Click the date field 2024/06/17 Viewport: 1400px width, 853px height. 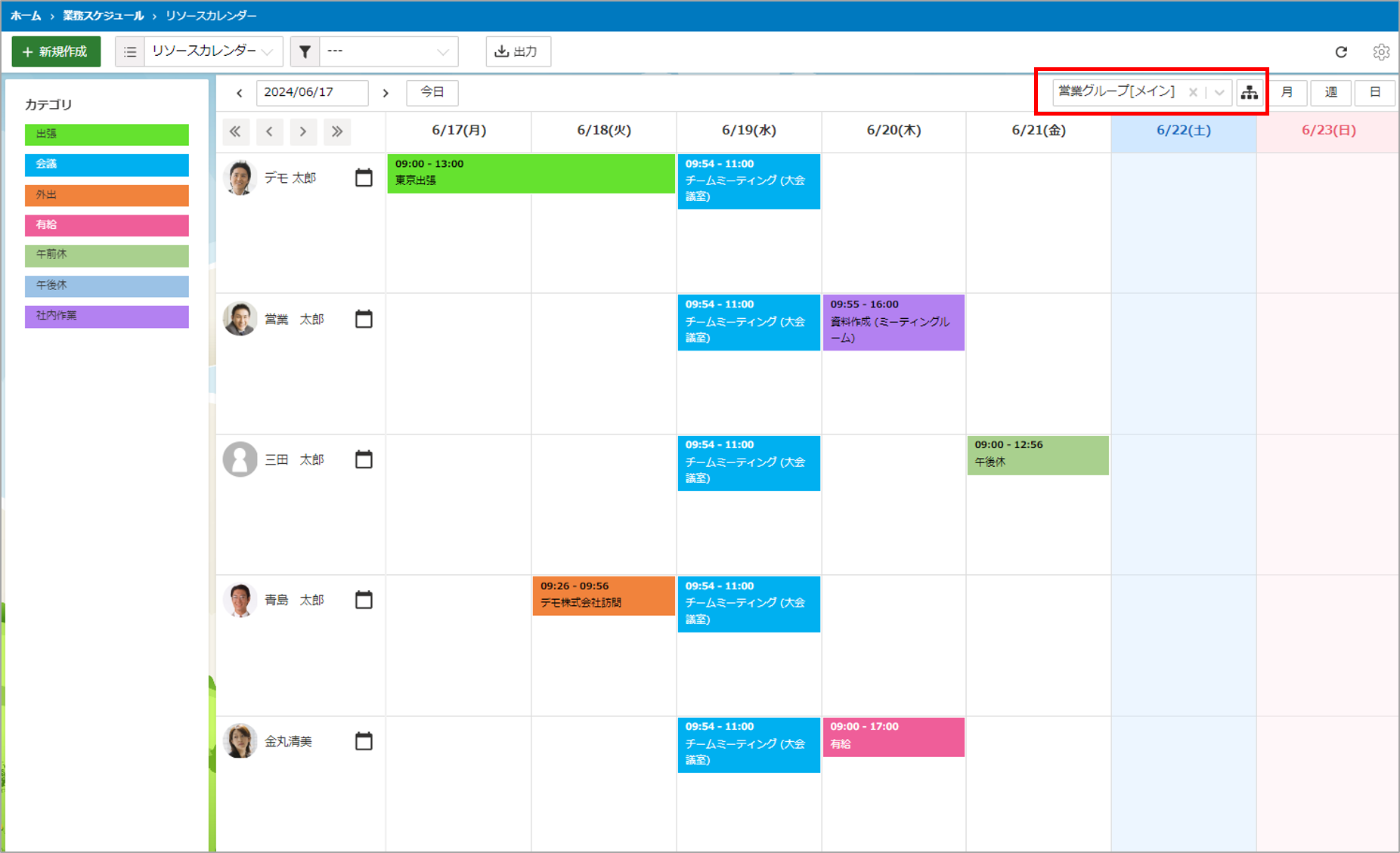click(x=312, y=93)
